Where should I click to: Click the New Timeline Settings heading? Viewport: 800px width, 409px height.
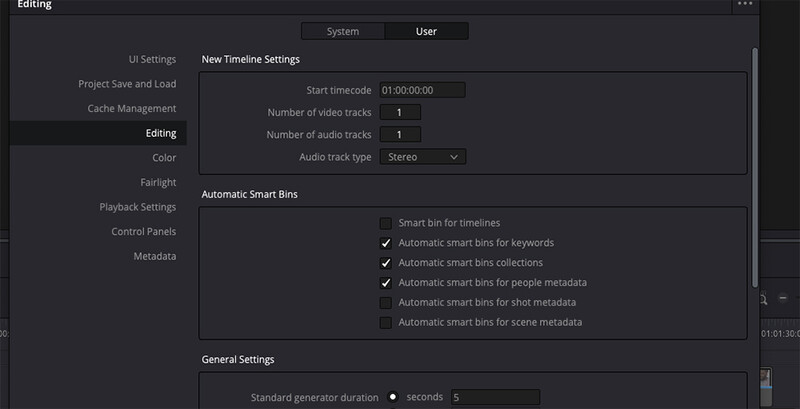251,59
